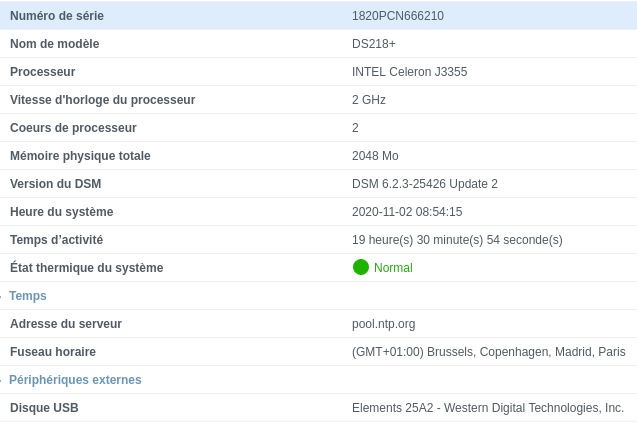Select the pool.ntp.org server address
Viewport: 637px width, 422px height.
click(383, 324)
